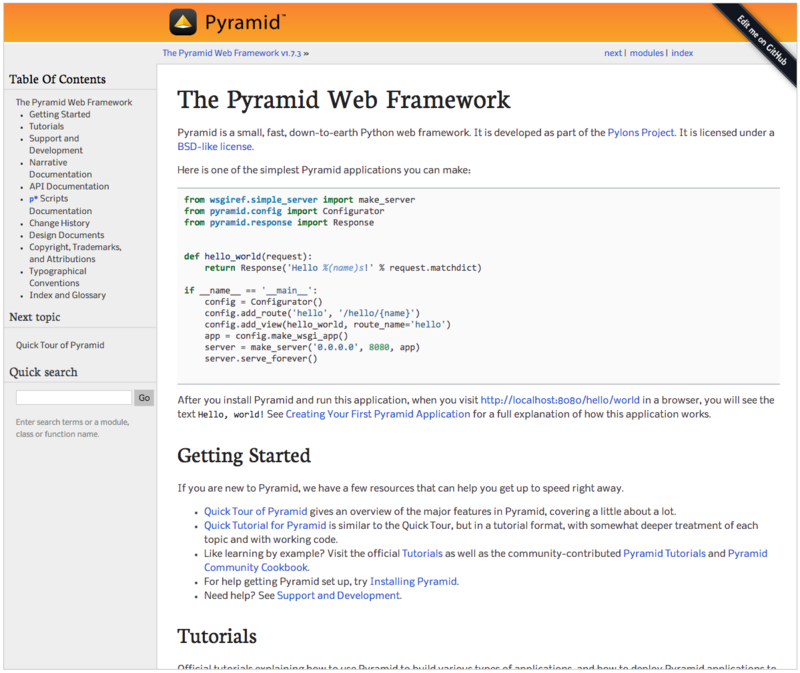
Task: Focus the Quick search input field
Action: pyautogui.click(x=74, y=397)
